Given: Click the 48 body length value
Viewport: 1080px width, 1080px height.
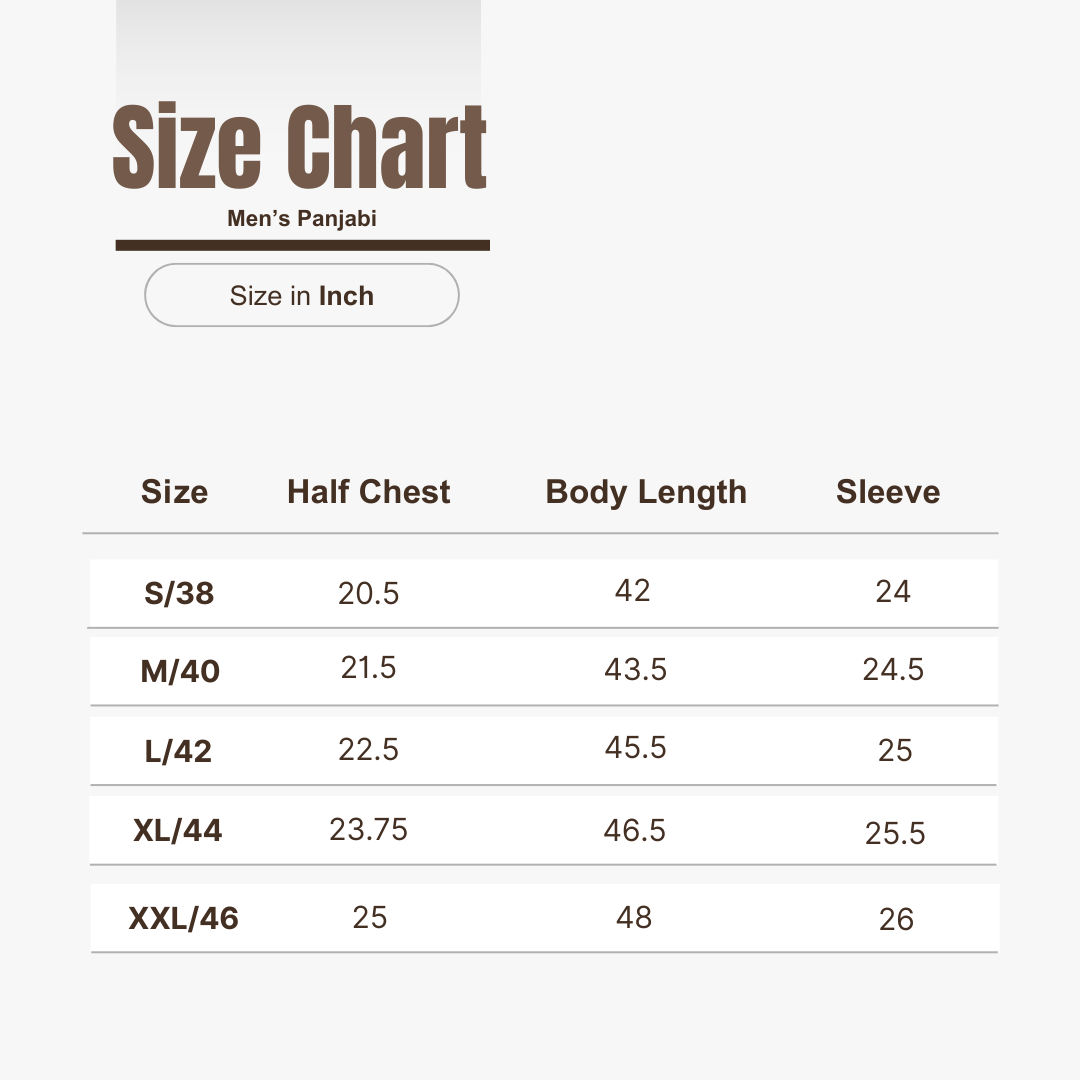Looking at the screenshot, I should (634, 917).
